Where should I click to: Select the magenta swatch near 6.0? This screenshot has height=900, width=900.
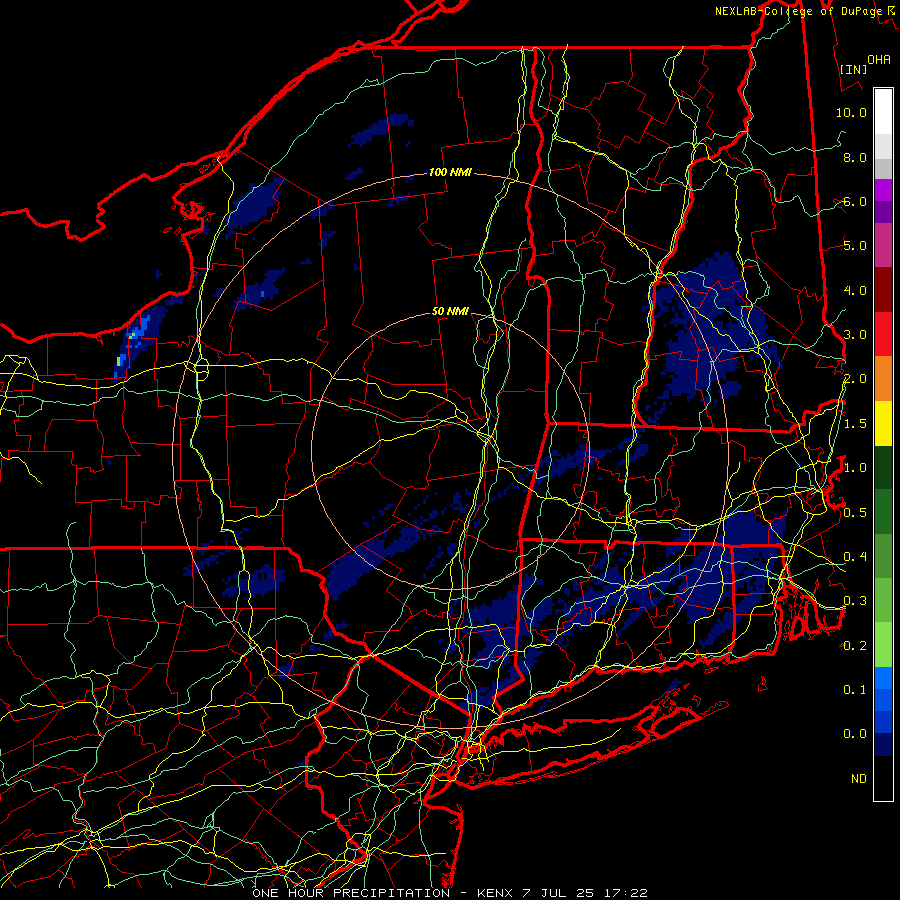[883, 191]
